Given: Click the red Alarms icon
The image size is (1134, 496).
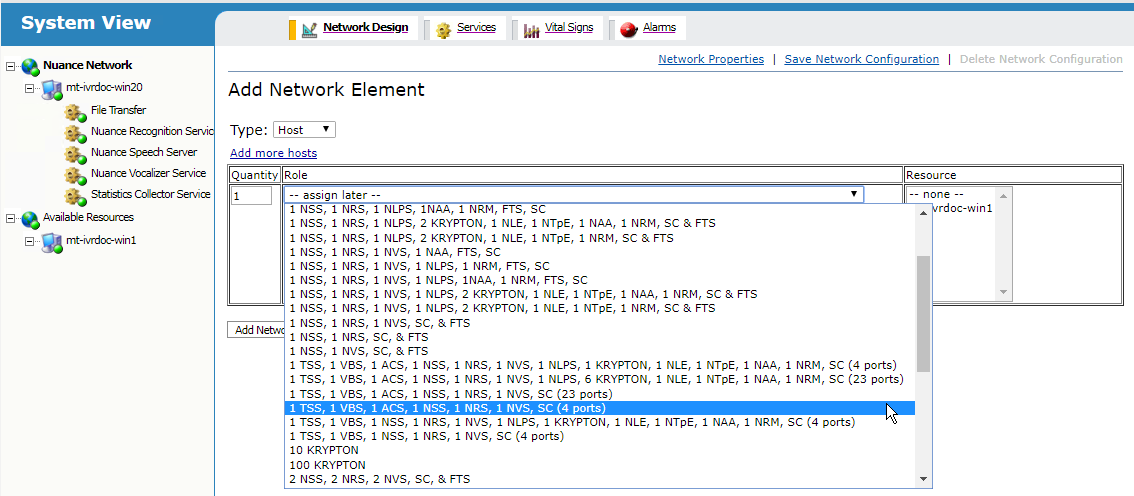Looking at the screenshot, I should (629, 30).
